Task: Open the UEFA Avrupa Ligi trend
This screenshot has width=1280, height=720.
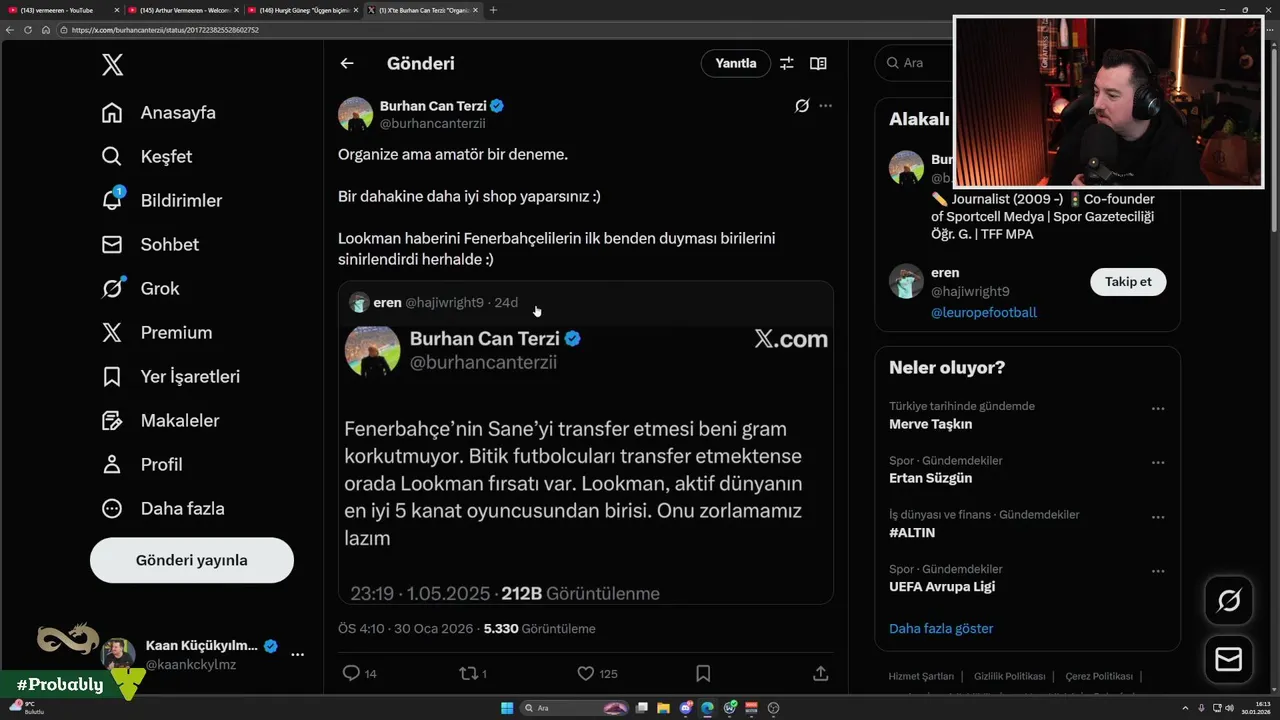Action: [942, 587]
